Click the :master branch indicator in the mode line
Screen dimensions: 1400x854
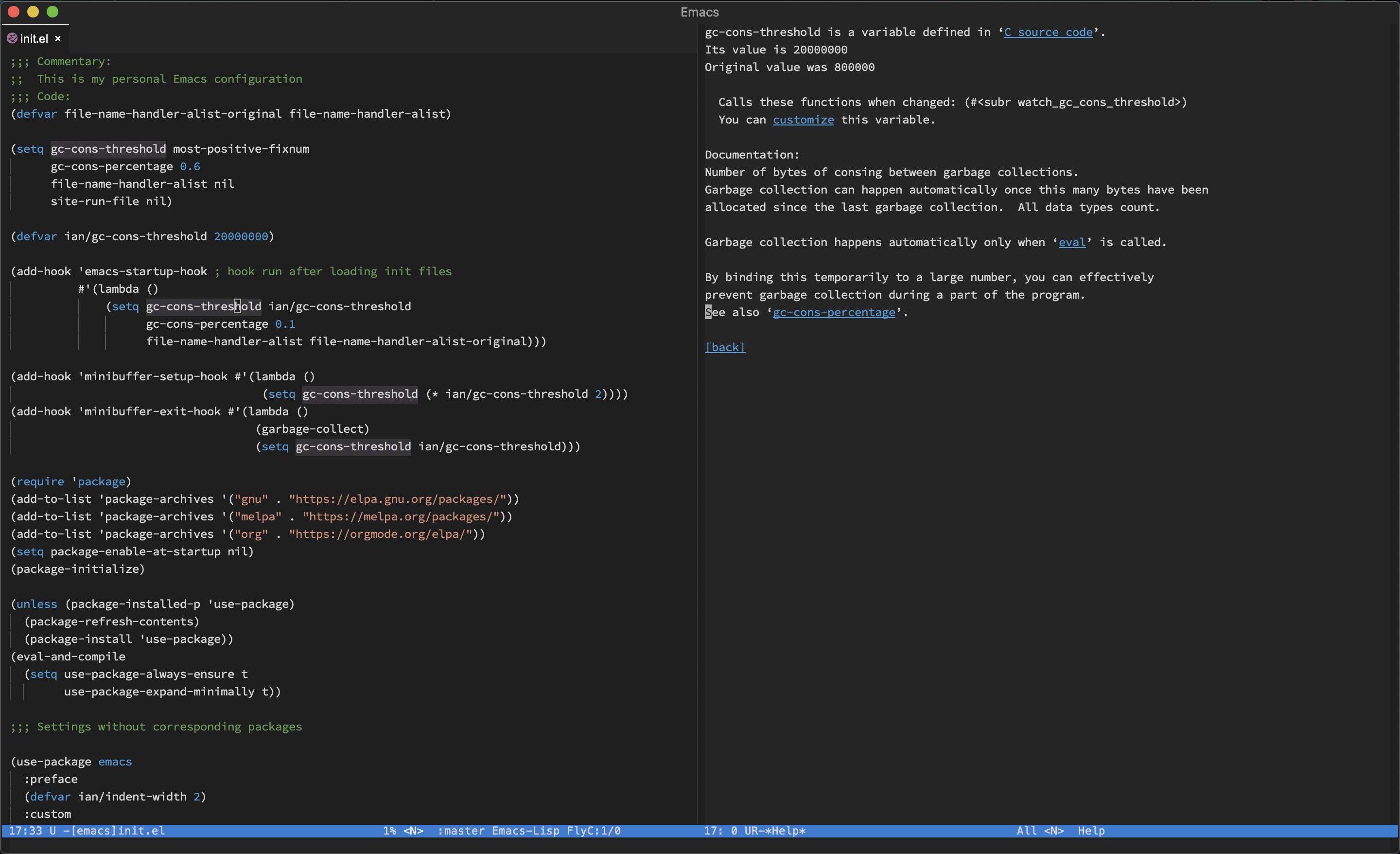click(460, 831)
